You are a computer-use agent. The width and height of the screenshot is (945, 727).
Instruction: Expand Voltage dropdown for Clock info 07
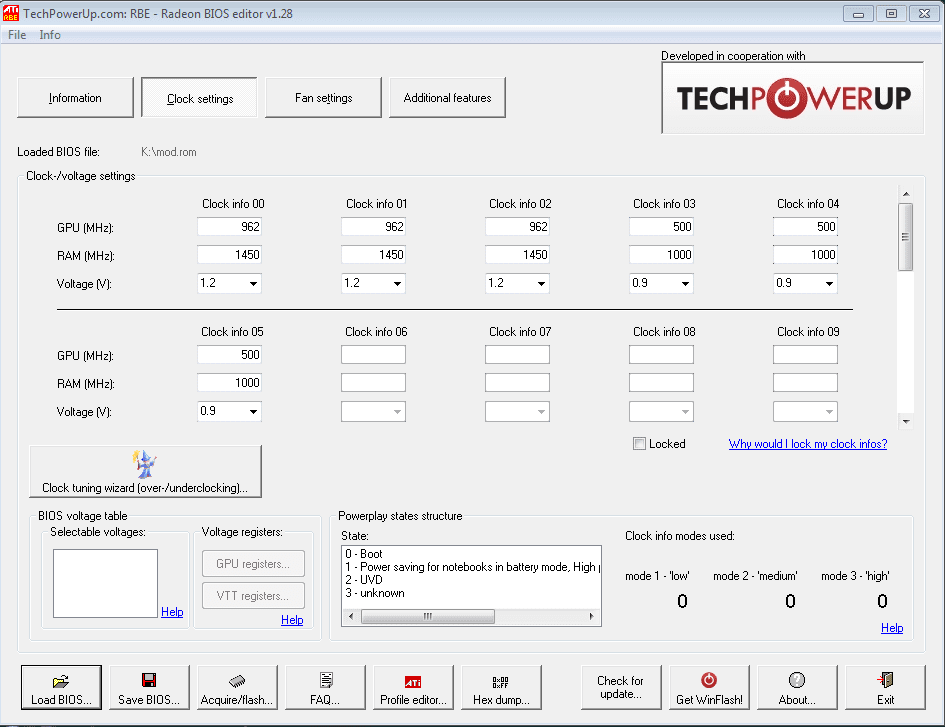541,412
